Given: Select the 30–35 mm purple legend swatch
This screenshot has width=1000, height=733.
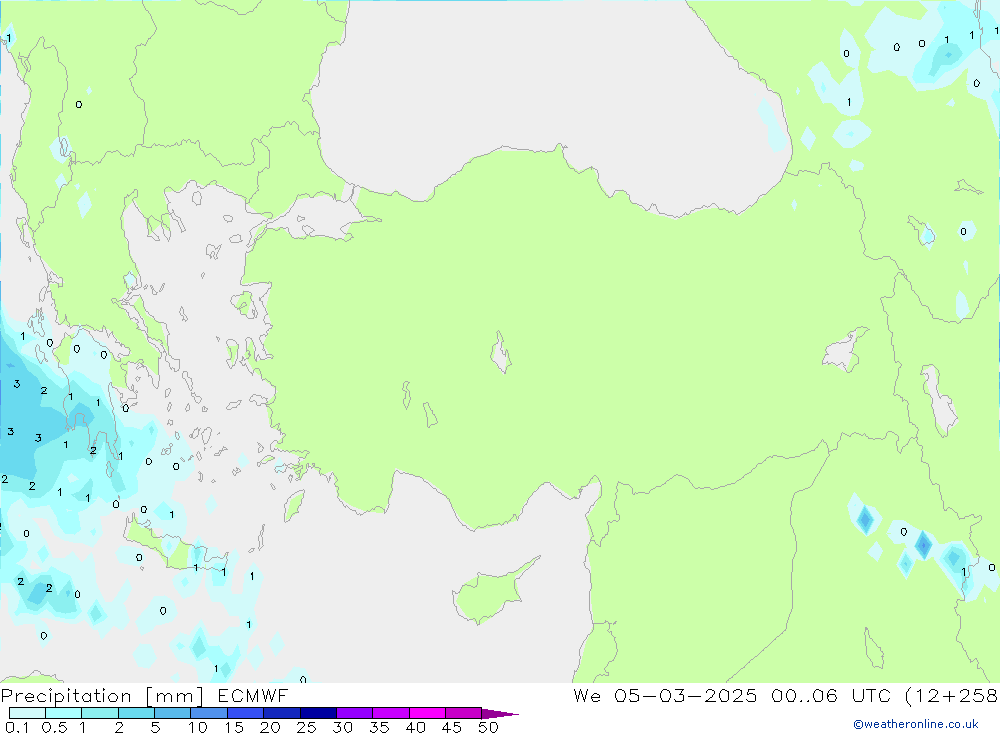Looking at the screenshot, I should [354, 713].
